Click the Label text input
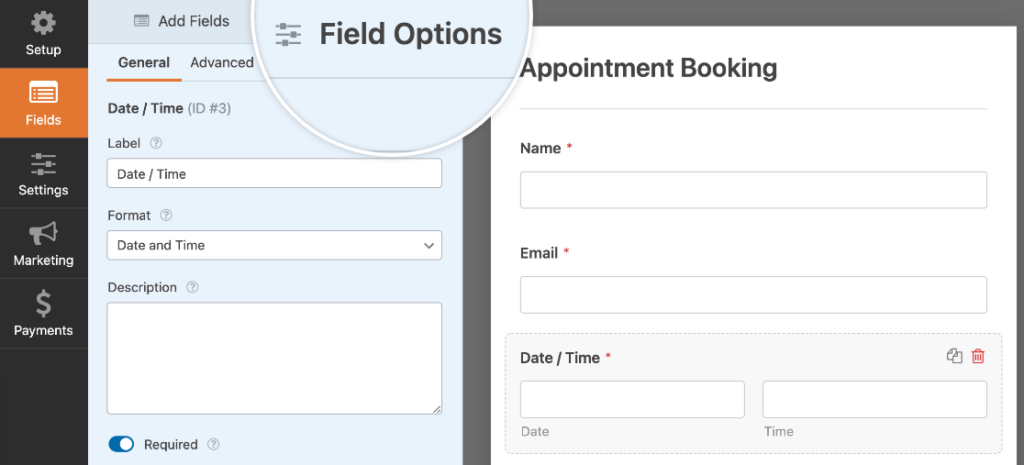 click(x=274, y=174)
